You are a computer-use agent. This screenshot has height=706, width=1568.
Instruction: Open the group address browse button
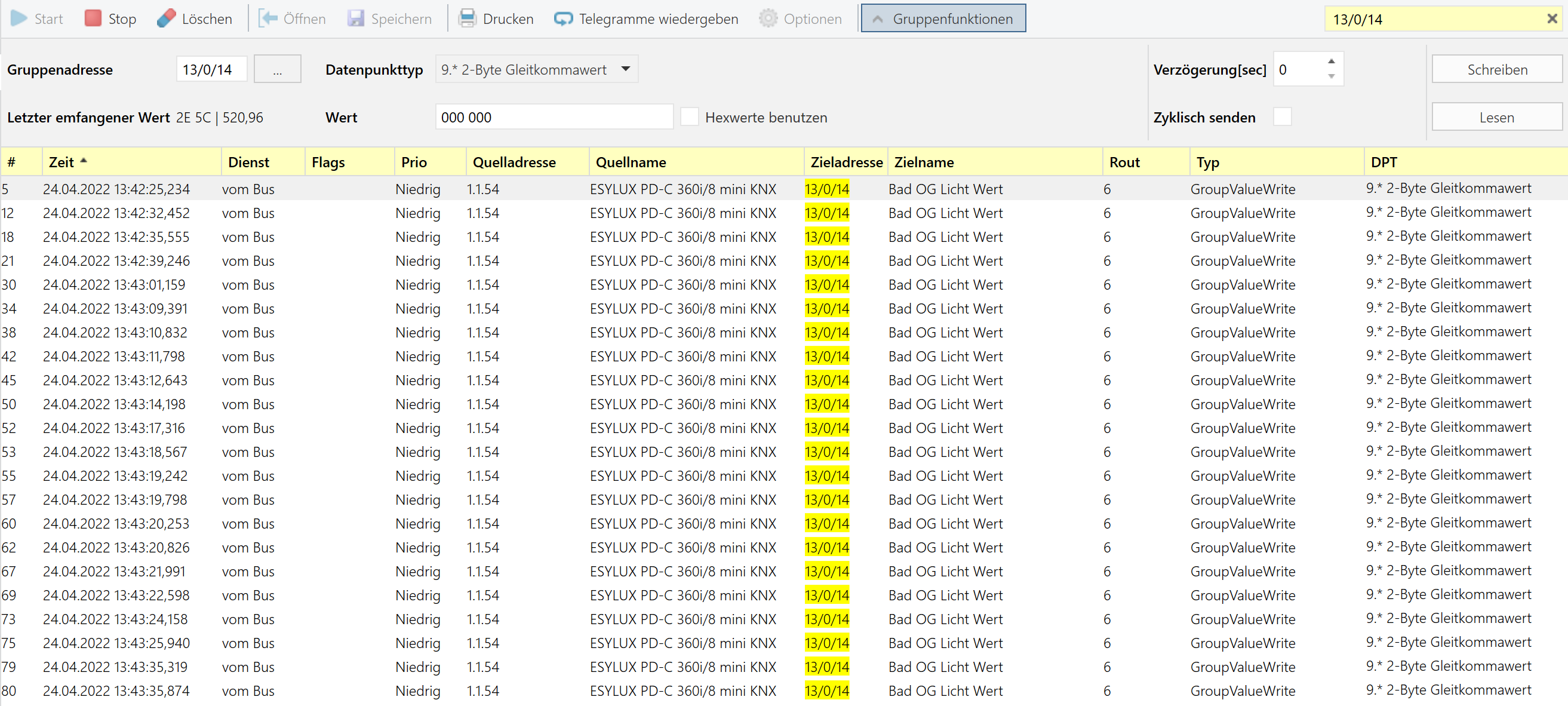(x=277, y=69)
